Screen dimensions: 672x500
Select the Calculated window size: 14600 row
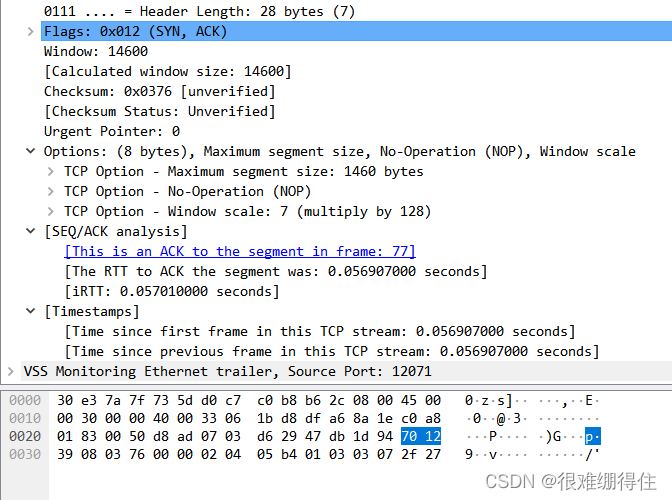point(168,71)
